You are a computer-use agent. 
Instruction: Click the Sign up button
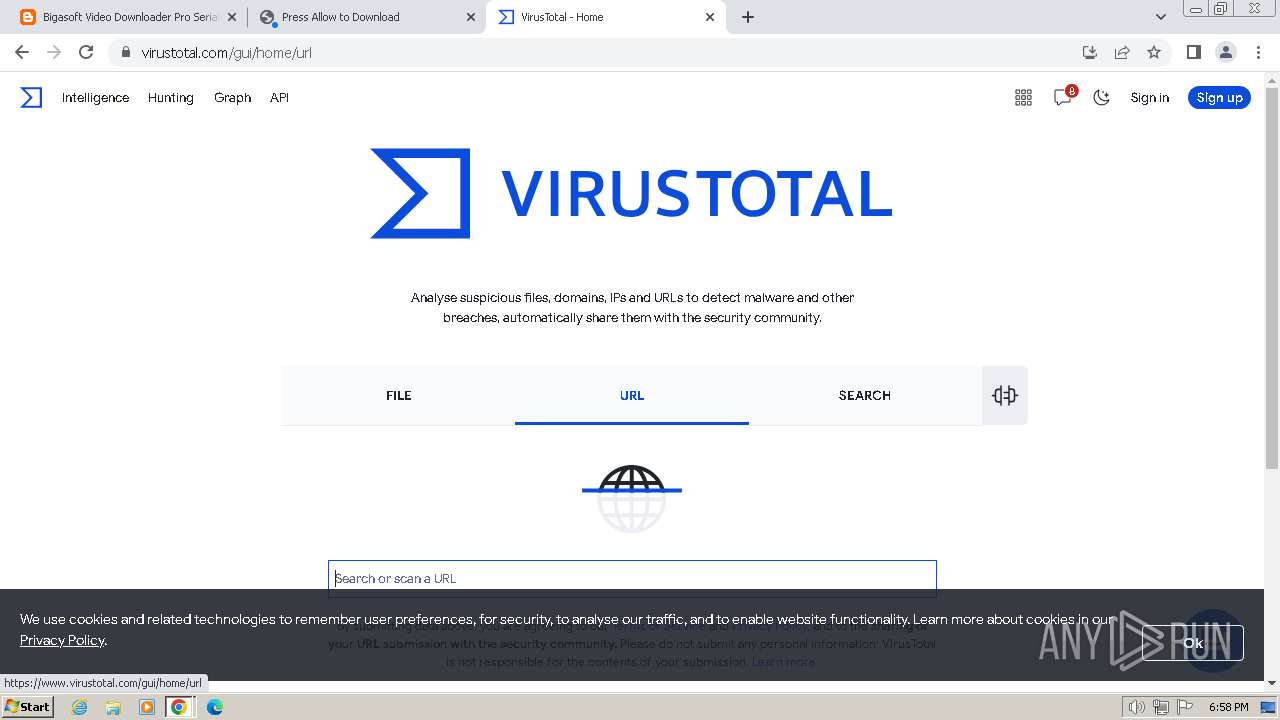[x=1219, y=97]
